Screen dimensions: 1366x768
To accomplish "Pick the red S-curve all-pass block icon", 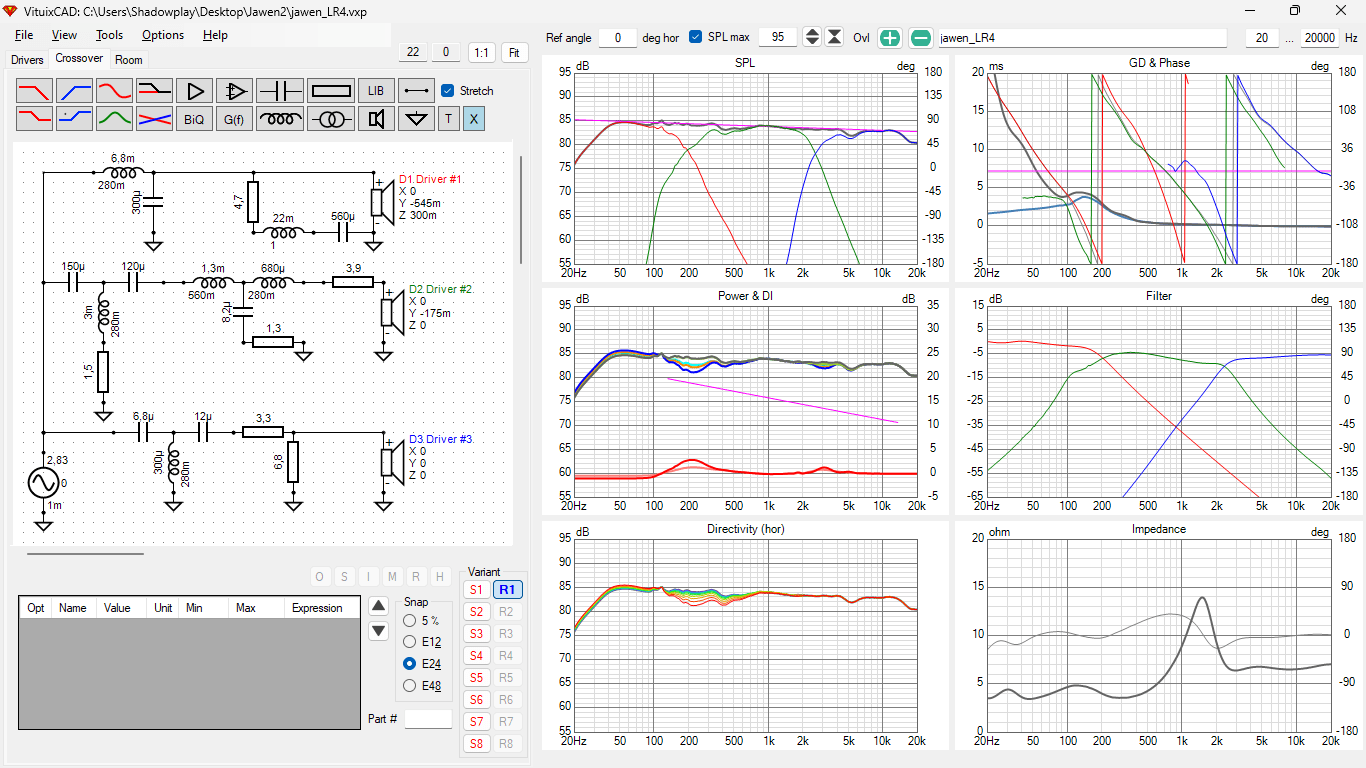I will coord(114,91).
